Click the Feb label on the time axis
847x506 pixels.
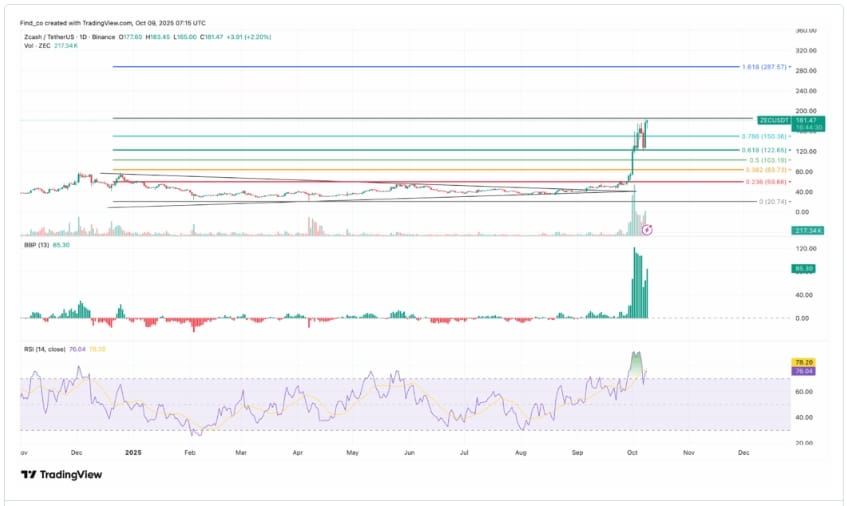[189, 453]
